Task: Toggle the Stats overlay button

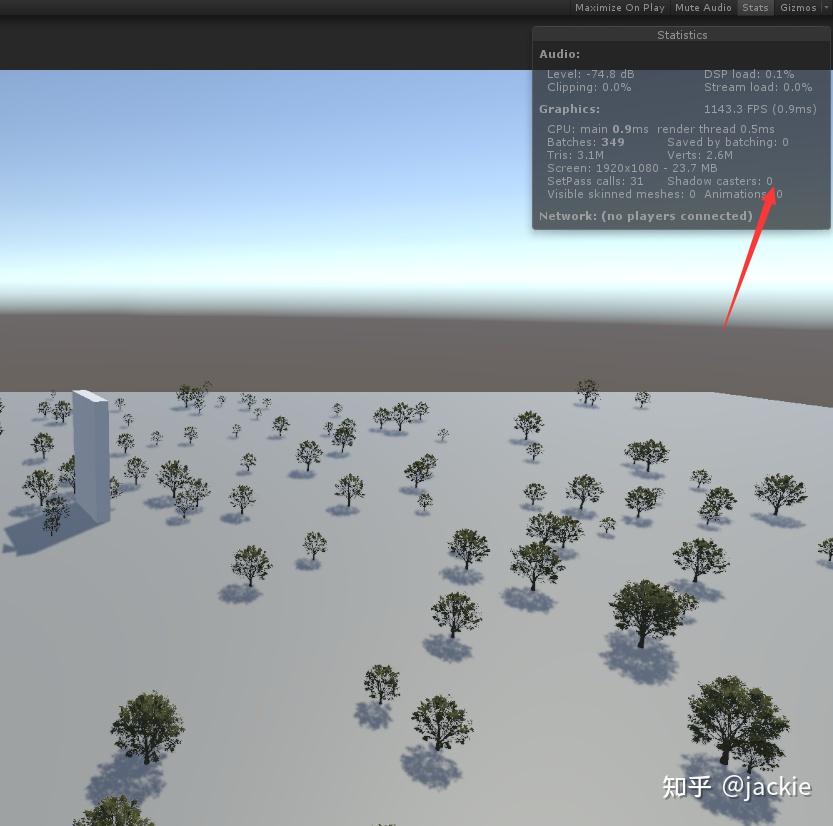Action: pos(755,7)
